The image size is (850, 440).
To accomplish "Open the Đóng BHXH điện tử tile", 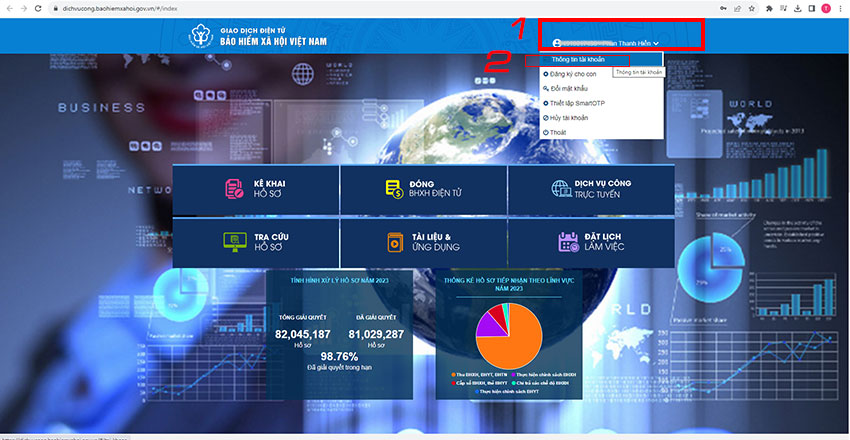I will click(x=423, y=190).
